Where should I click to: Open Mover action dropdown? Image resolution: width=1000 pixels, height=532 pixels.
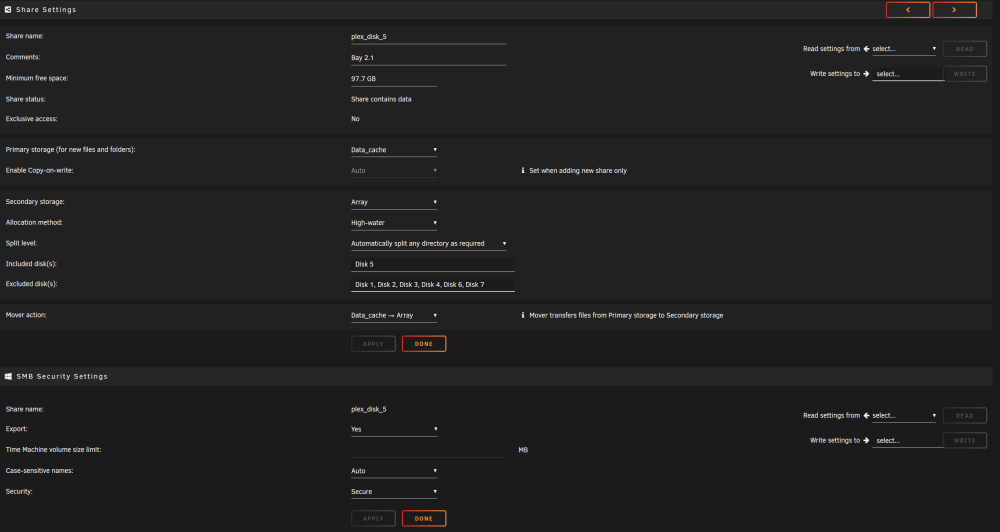click(394, 315)
